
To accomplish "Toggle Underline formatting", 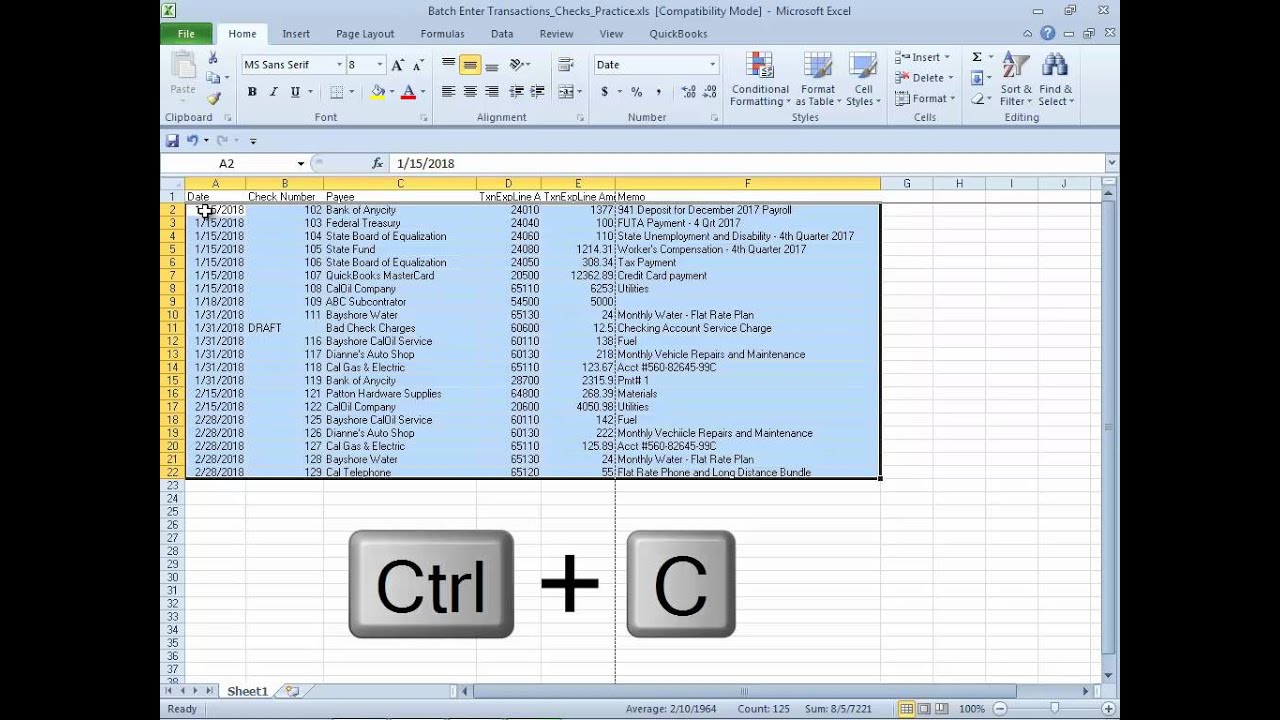I will click(x=295, y=92).
